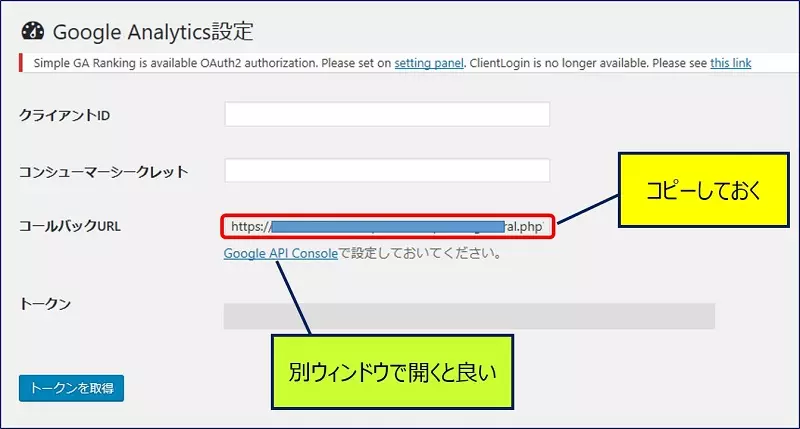Click the grey トークン field
This screenshot has width=800, height=429.
(469, 316)
